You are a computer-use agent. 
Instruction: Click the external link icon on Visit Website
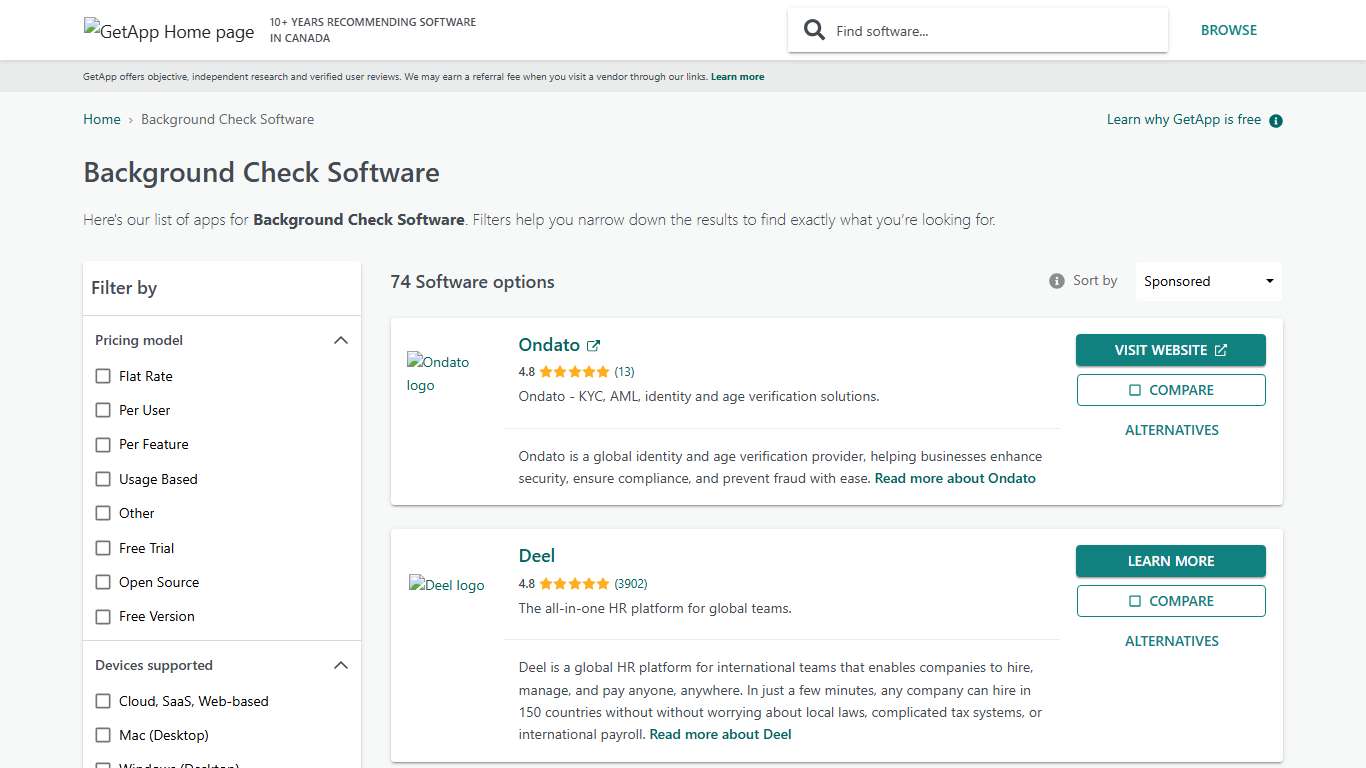[1221, 350]
